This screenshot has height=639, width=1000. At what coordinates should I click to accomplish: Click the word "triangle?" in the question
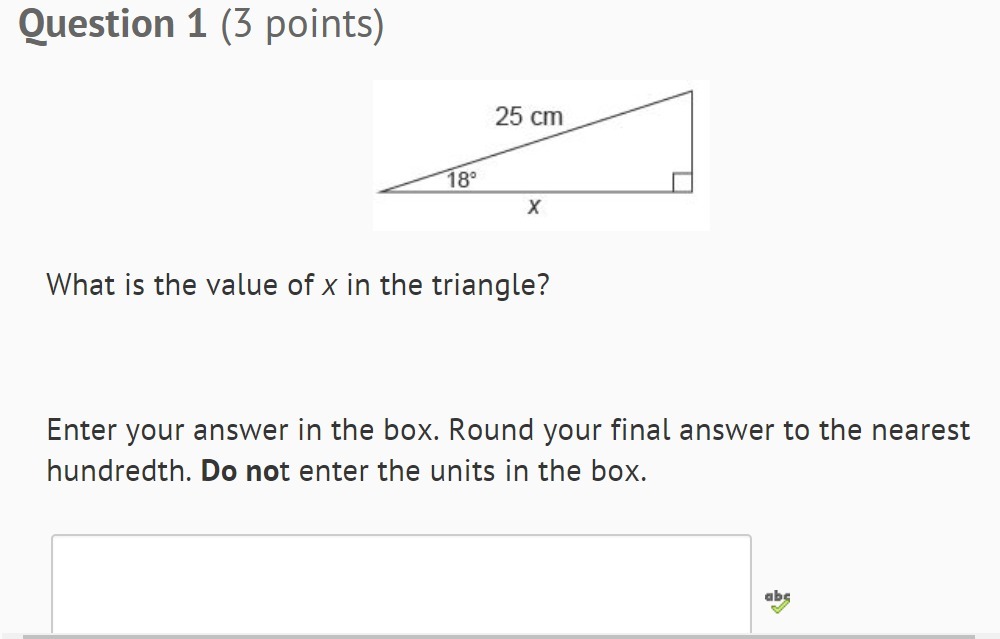point(490,285)
